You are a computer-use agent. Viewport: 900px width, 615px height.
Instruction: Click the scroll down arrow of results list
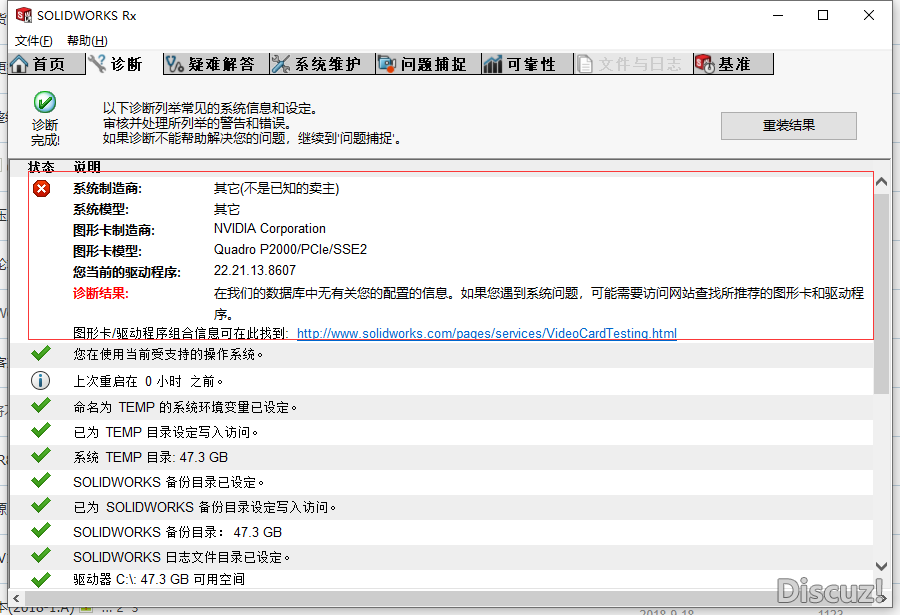click(882, 566)
